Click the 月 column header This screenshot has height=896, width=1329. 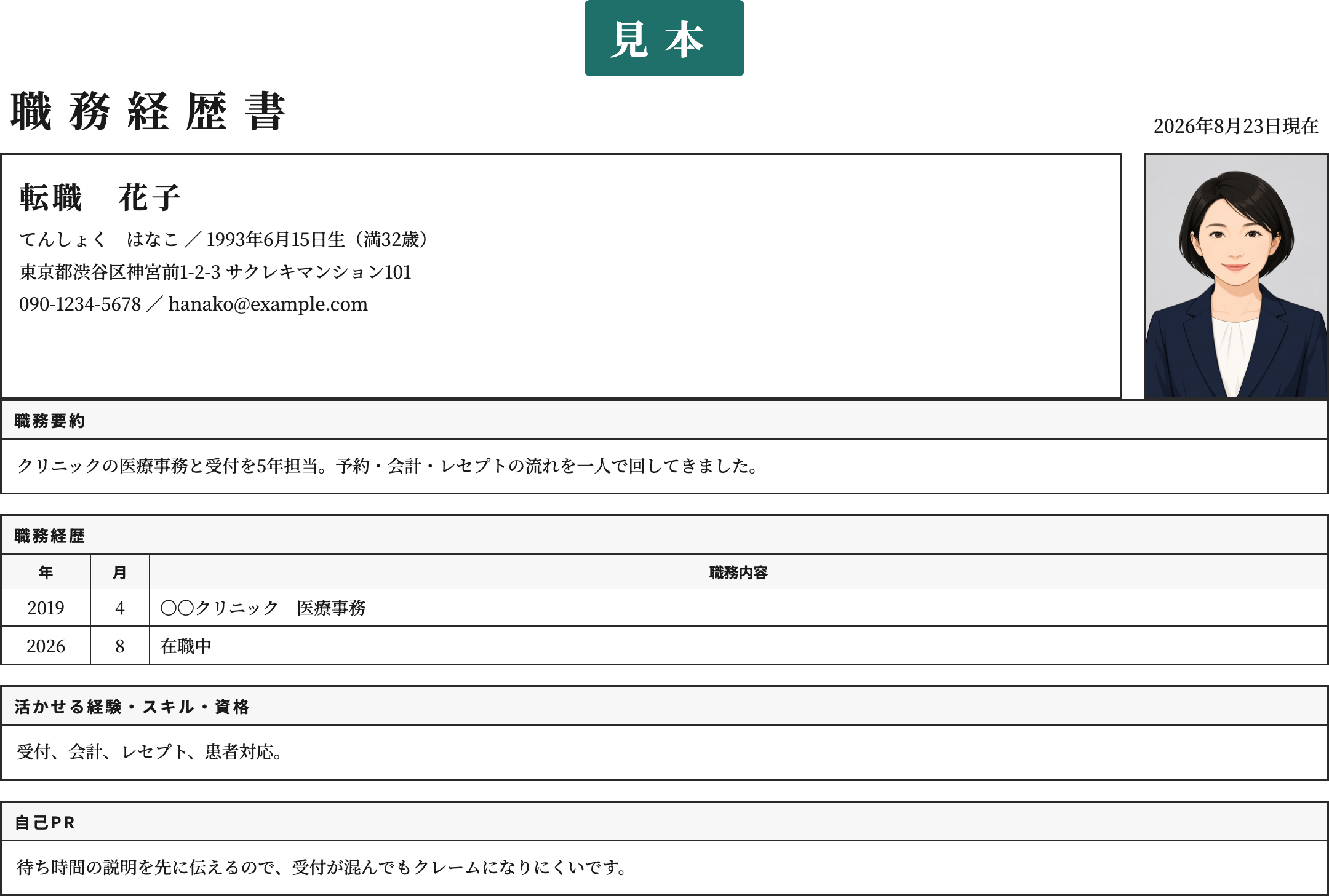point(120,573)
